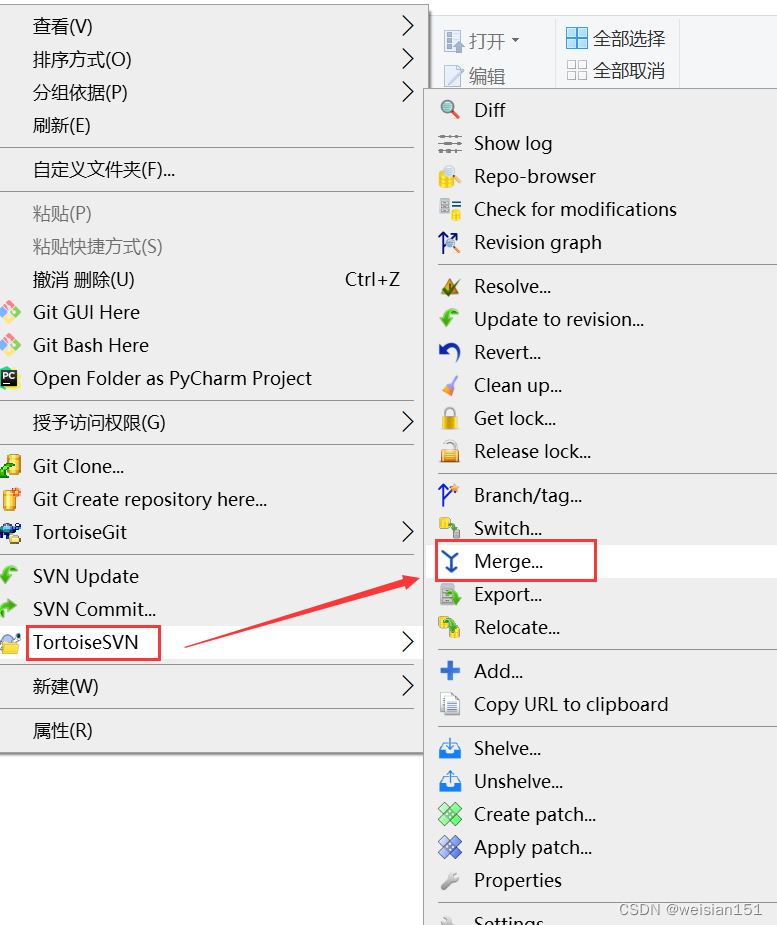Click the Properties wrench icon
This screenshot has height=925, width=777.
[x=450, y=880]
